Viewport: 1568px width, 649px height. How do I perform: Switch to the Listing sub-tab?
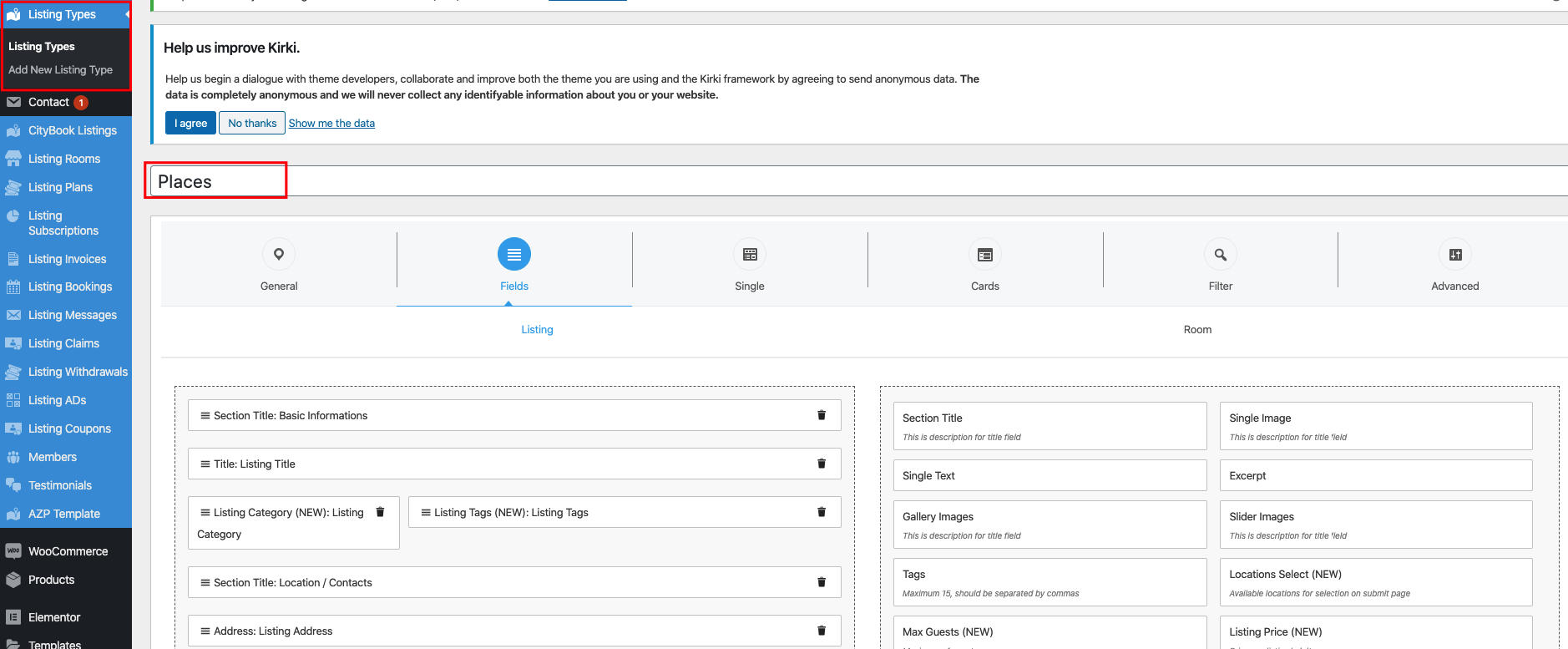537,329
